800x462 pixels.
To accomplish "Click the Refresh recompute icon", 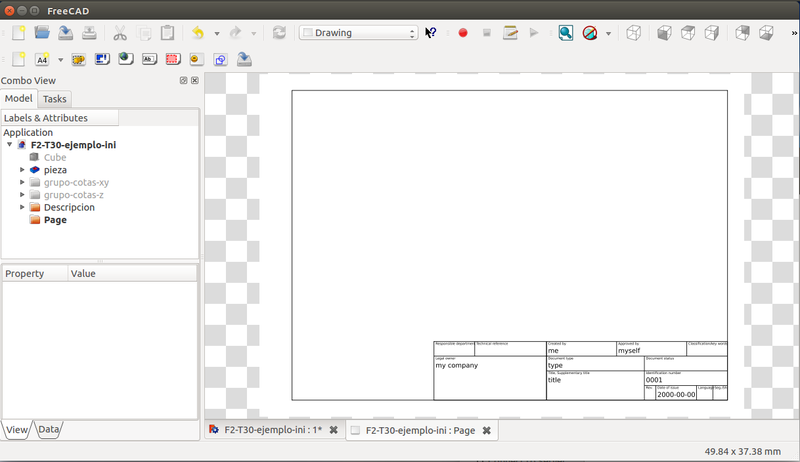I will 279,33.
